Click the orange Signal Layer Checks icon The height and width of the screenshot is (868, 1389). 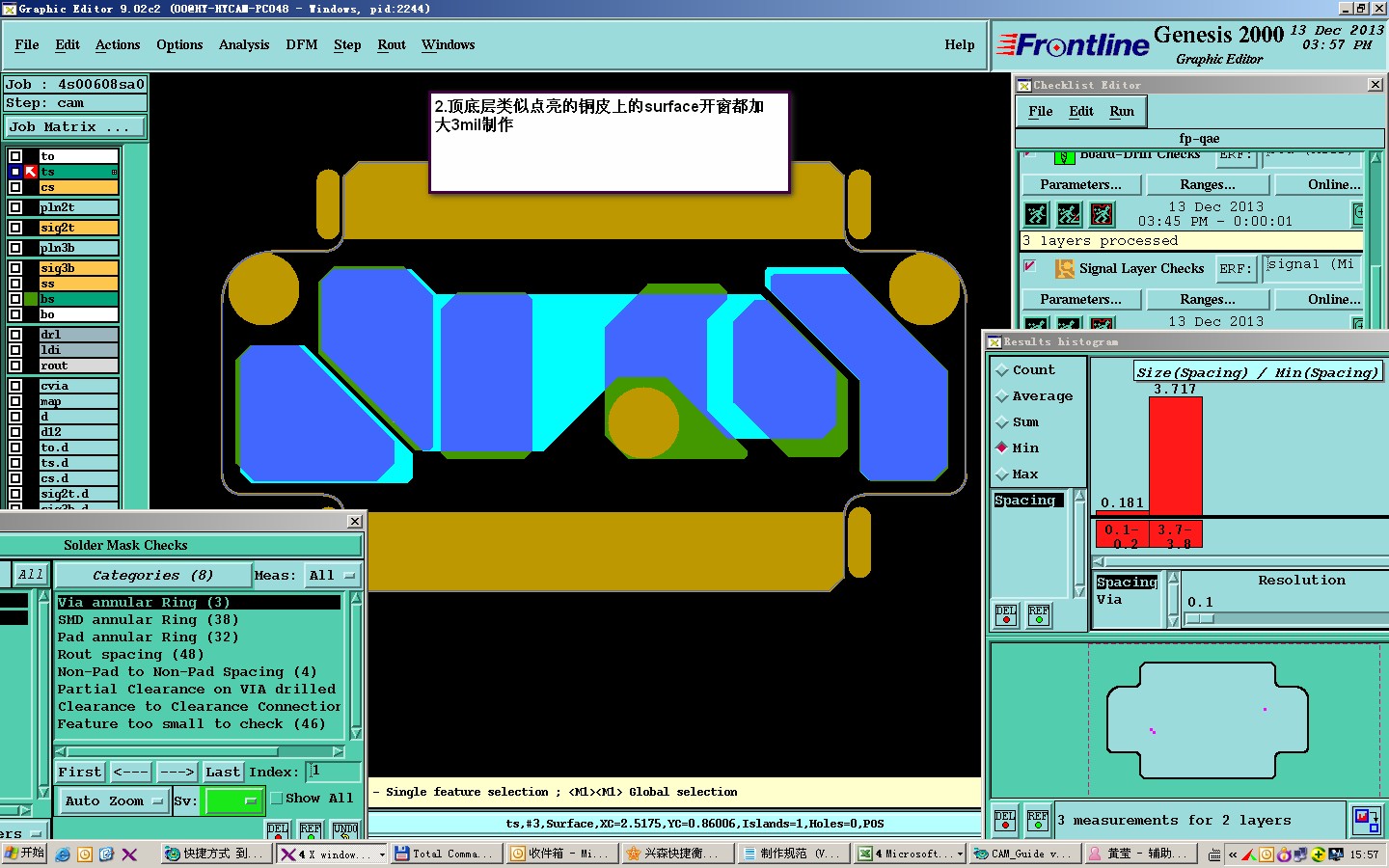1064,269
